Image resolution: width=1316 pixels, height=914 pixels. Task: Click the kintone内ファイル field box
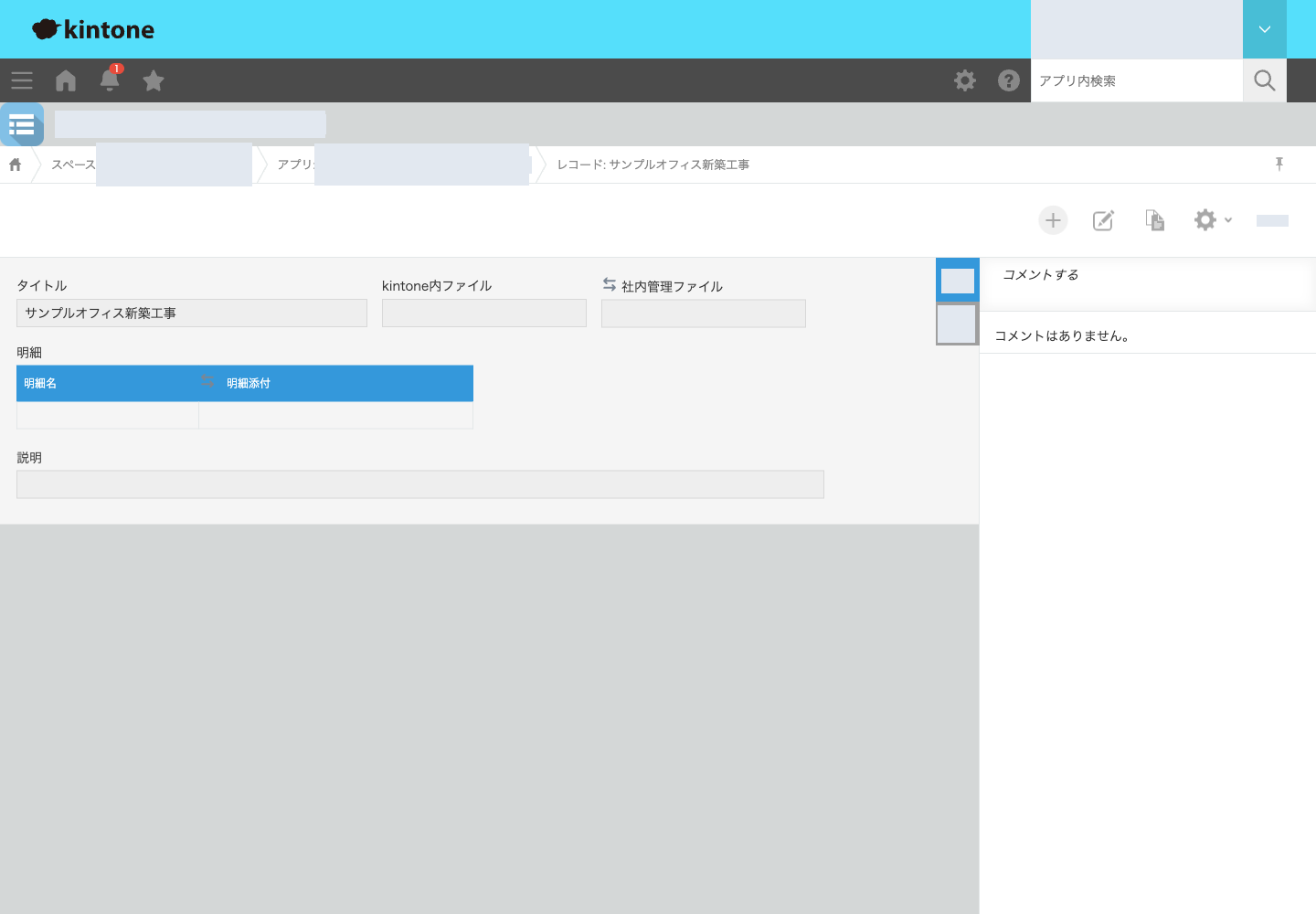(484, 313)
